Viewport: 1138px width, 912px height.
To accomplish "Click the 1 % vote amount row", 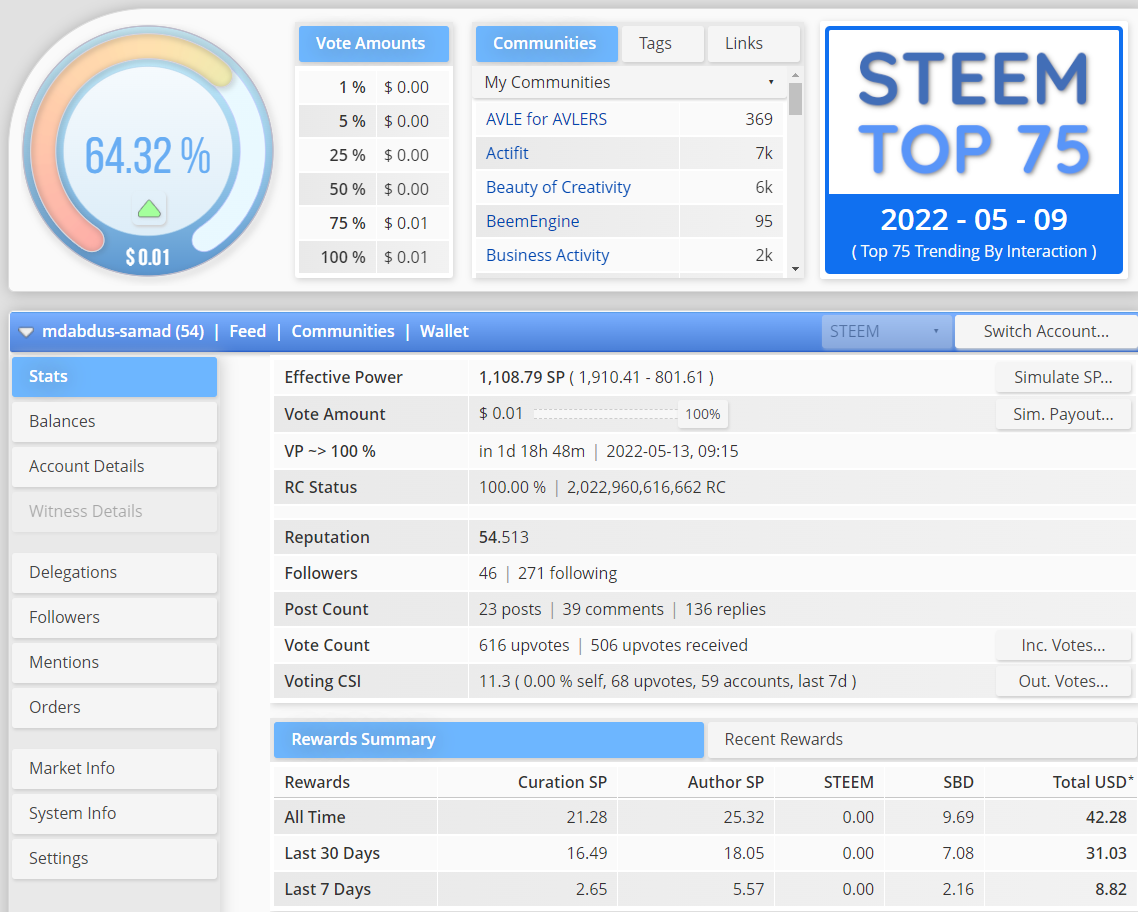I will tap(374, 87).
